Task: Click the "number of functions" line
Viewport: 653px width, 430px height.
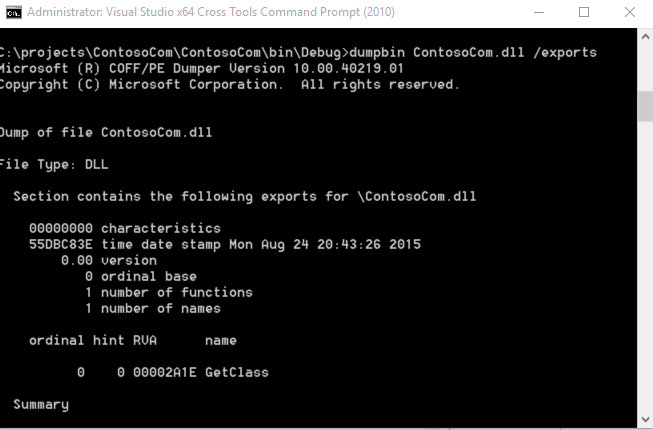Action: tap(168, 292)
